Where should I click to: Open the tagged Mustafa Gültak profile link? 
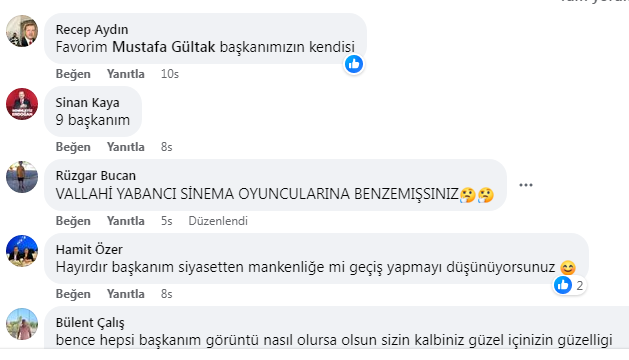(164, 47)
